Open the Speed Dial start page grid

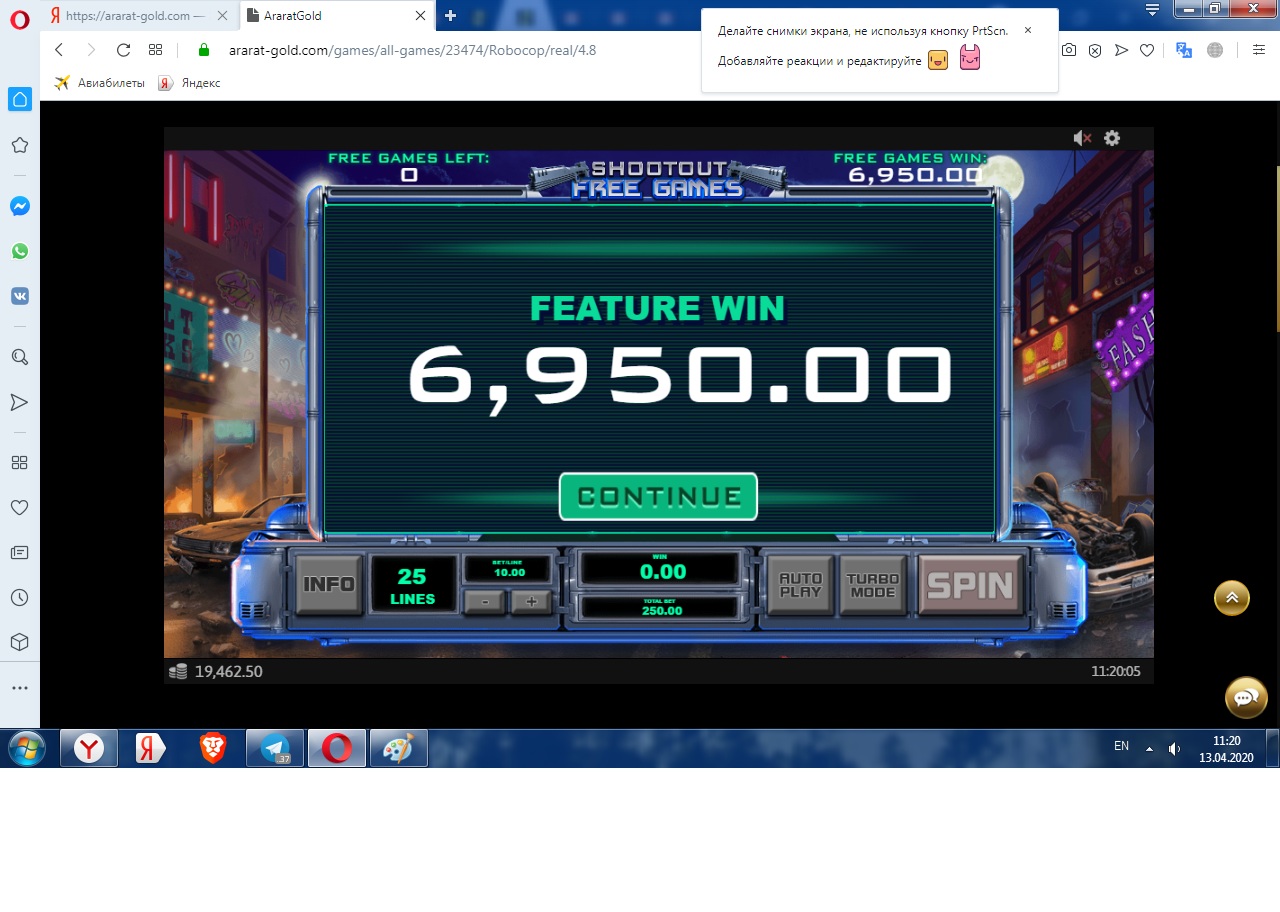[155, 50]
